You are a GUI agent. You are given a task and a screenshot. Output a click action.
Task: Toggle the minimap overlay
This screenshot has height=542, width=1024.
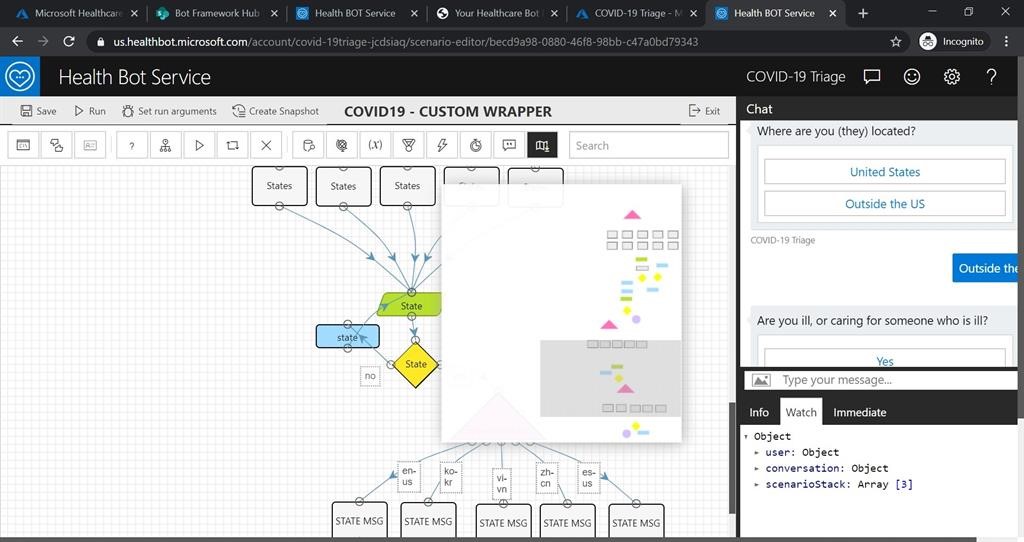point(543,145)
